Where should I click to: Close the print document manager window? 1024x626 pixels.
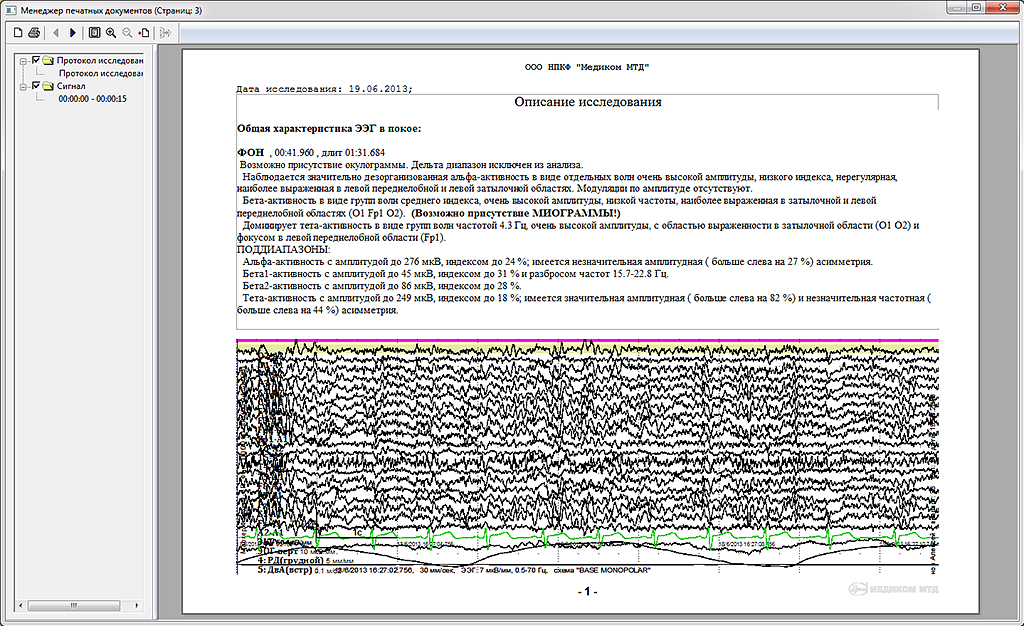[x=1002, y=8]
